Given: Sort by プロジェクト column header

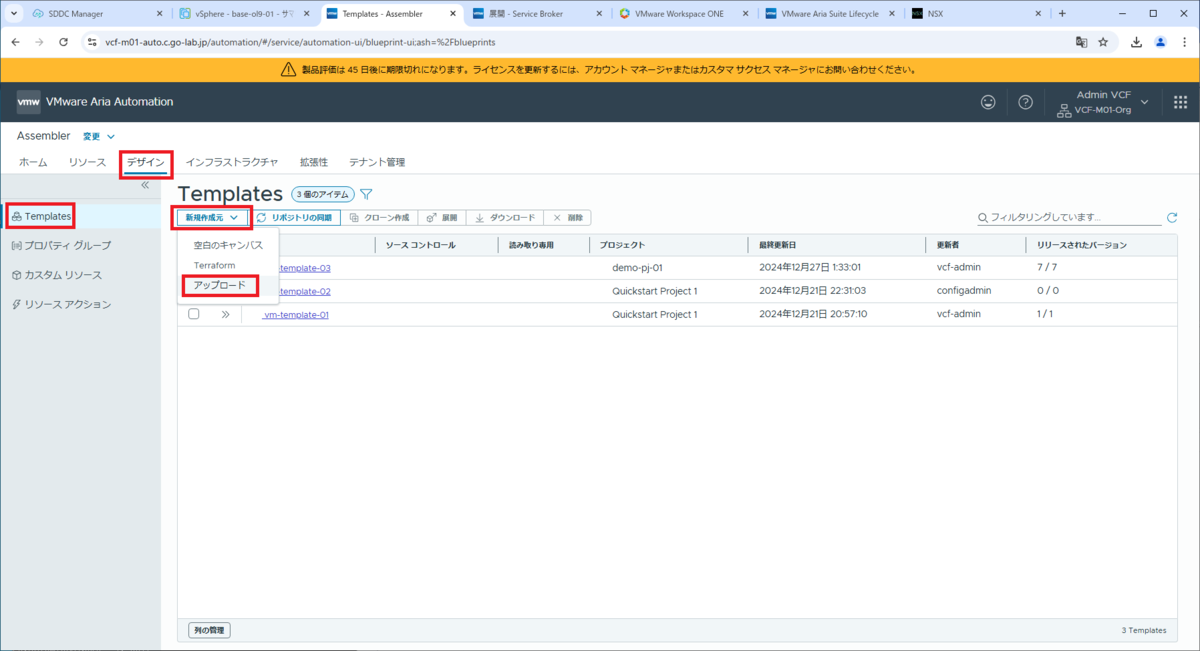Looking at the screenshot, I should tap(623, 245).
